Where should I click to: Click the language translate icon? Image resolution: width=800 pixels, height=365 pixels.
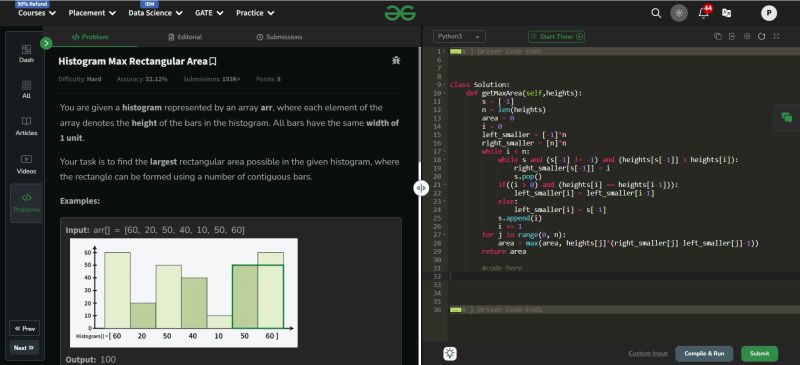[x=727, y=13]
